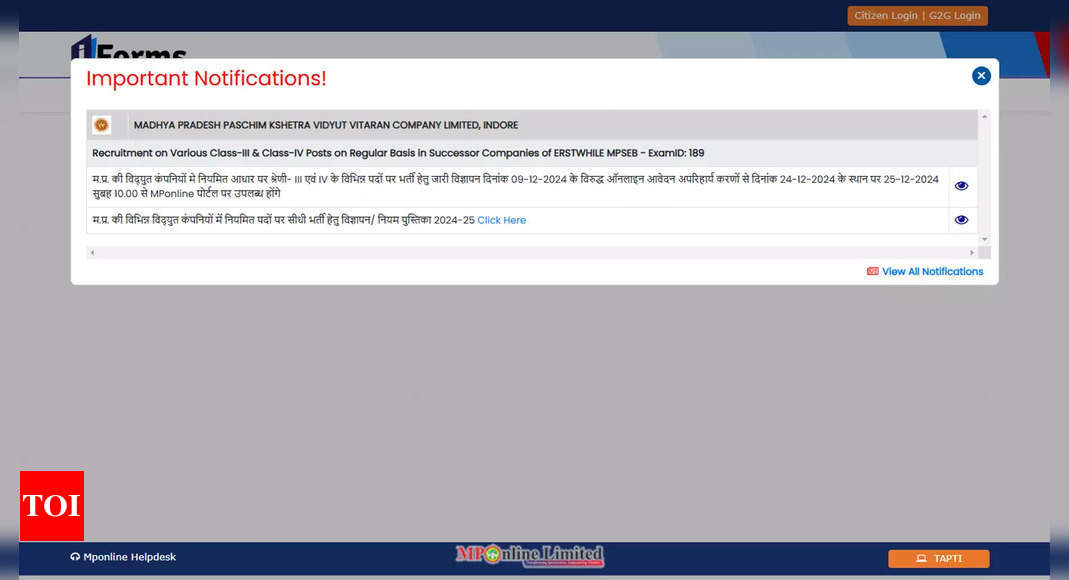The height and width of the screenshot is (580, 1069).
Task: Open View All Notifications
Action: pos(932,272)
